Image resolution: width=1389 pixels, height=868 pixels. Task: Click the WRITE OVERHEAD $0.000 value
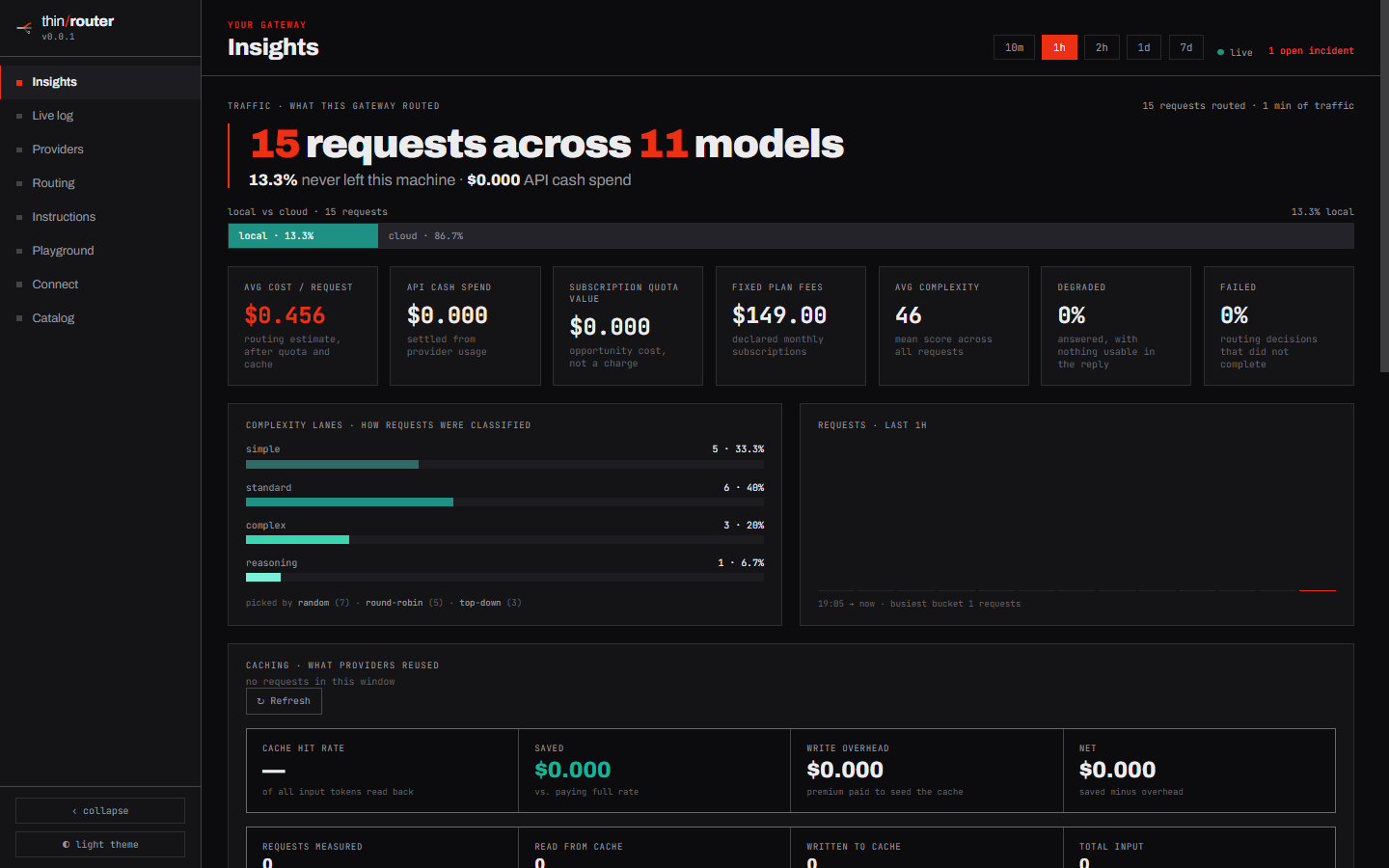[845, 770]
